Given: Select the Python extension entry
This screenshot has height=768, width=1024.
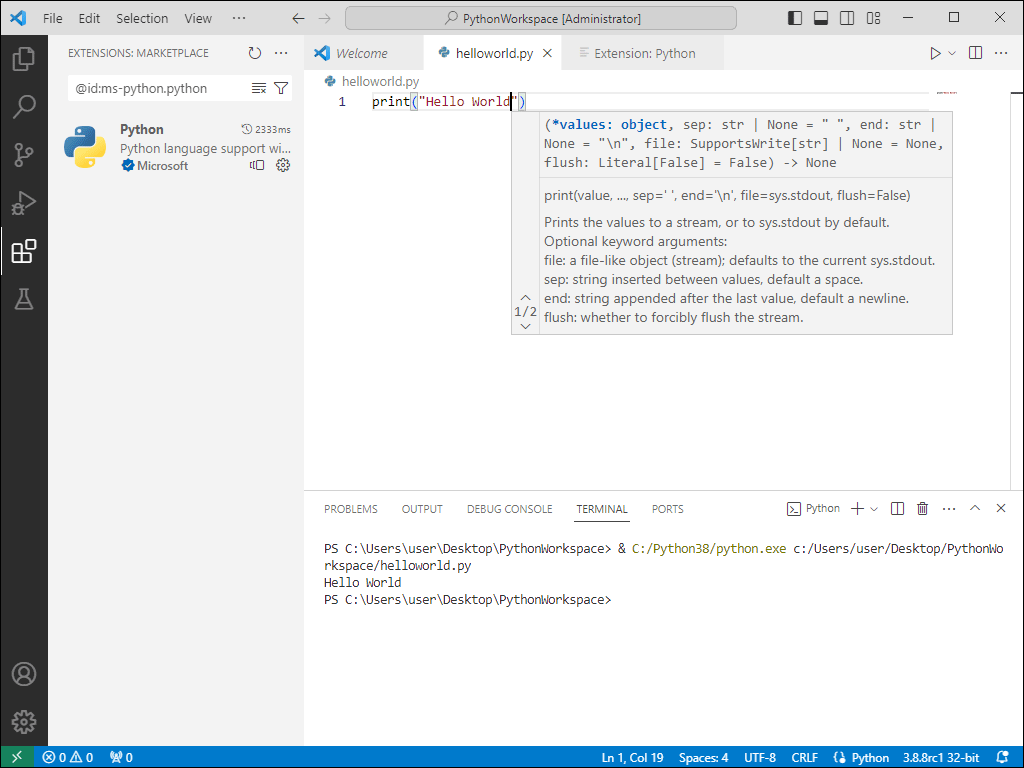Looking at the screenshot, I should coord(177,147).
